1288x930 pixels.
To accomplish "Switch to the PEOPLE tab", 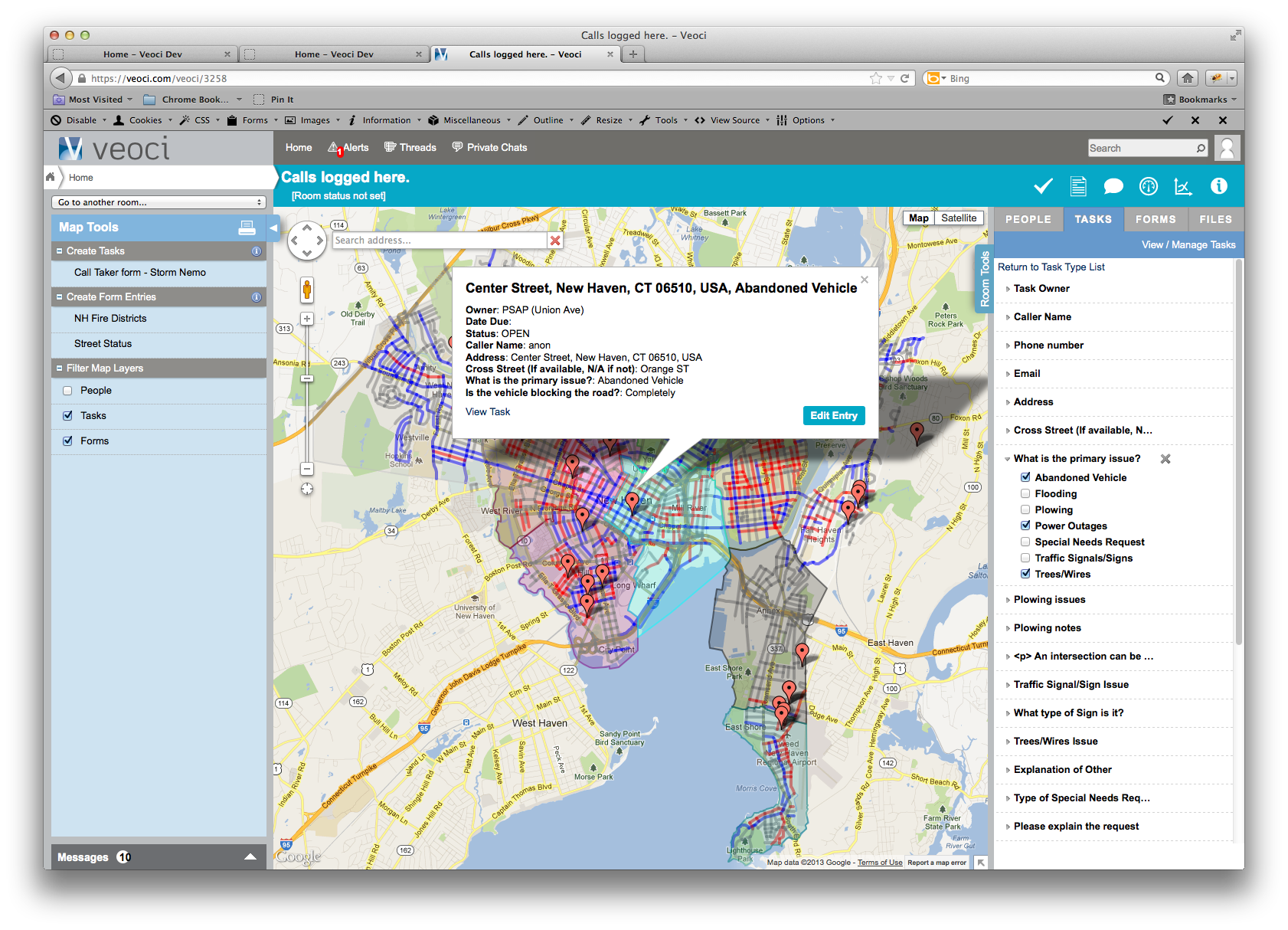I will (1028, 219).
